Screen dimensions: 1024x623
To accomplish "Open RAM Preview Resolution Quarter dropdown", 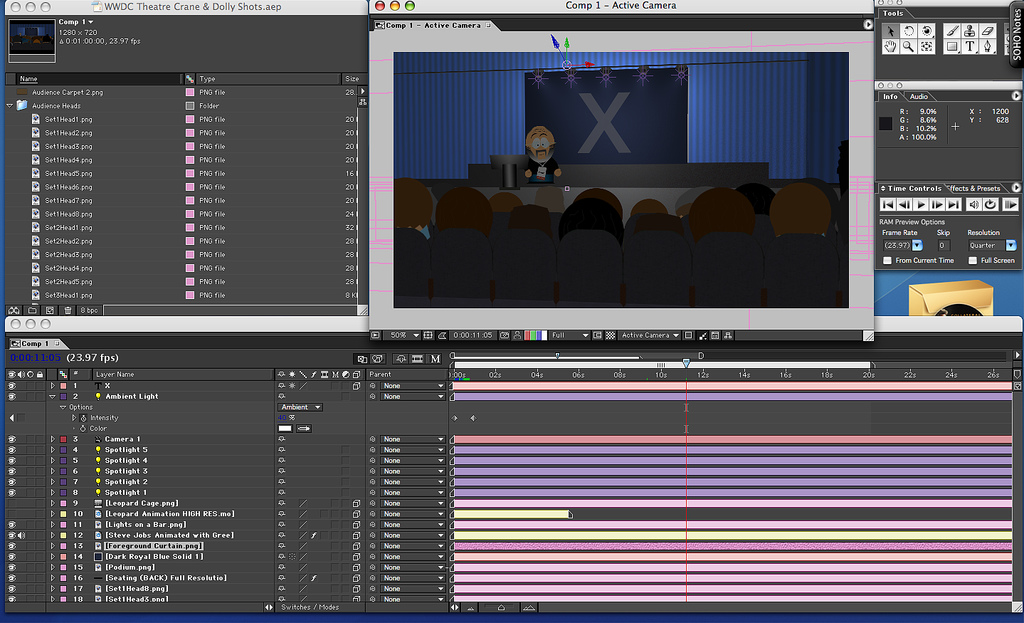I will (991, 246).
